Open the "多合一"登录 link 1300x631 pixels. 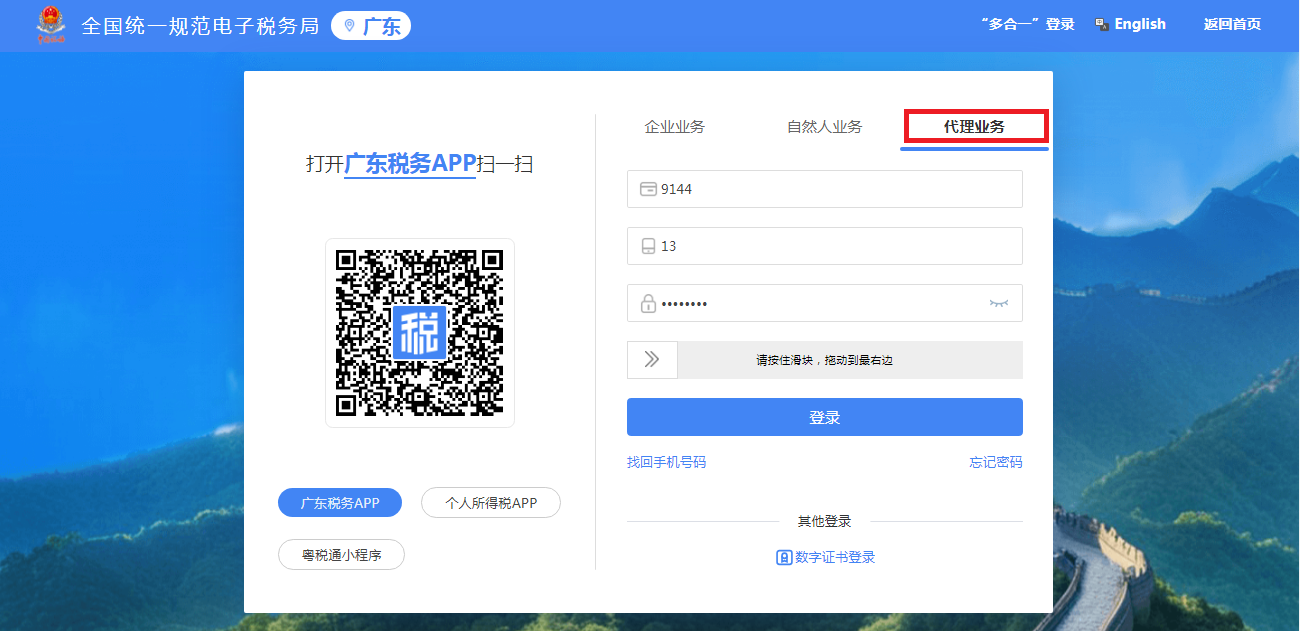[x=1027, y=24]
